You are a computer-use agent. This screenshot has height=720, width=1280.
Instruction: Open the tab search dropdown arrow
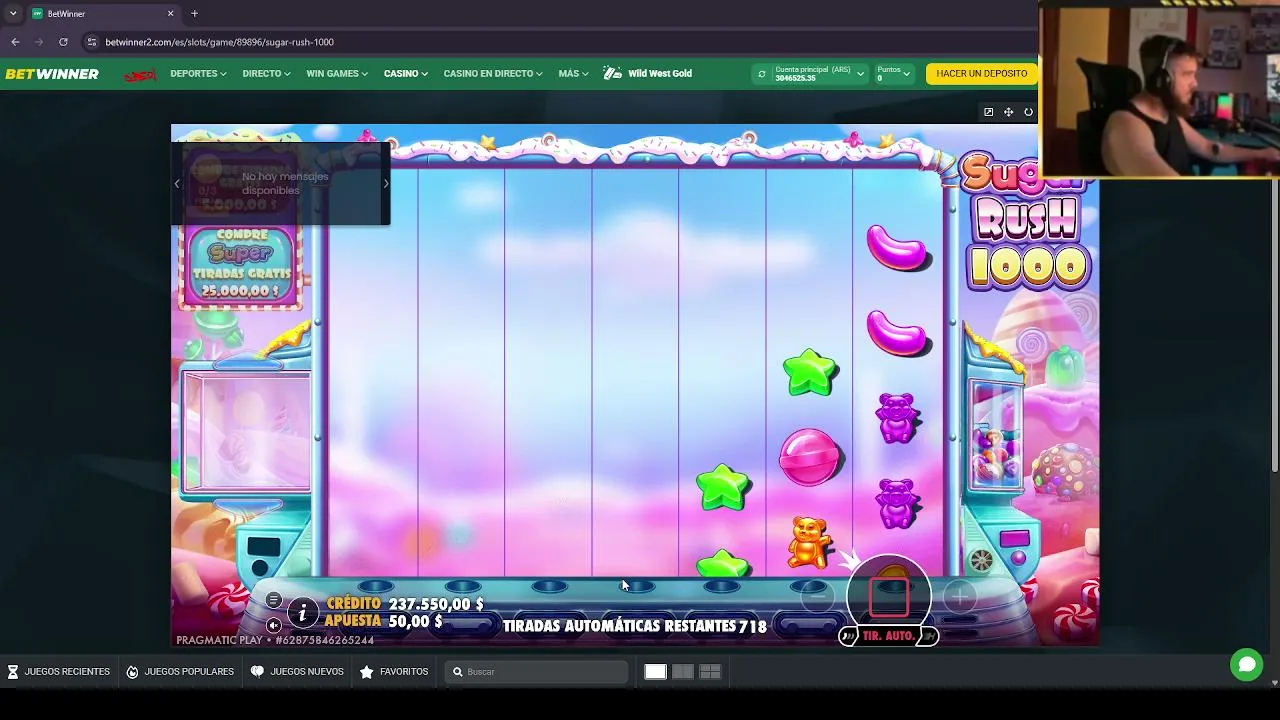point(13,14)
